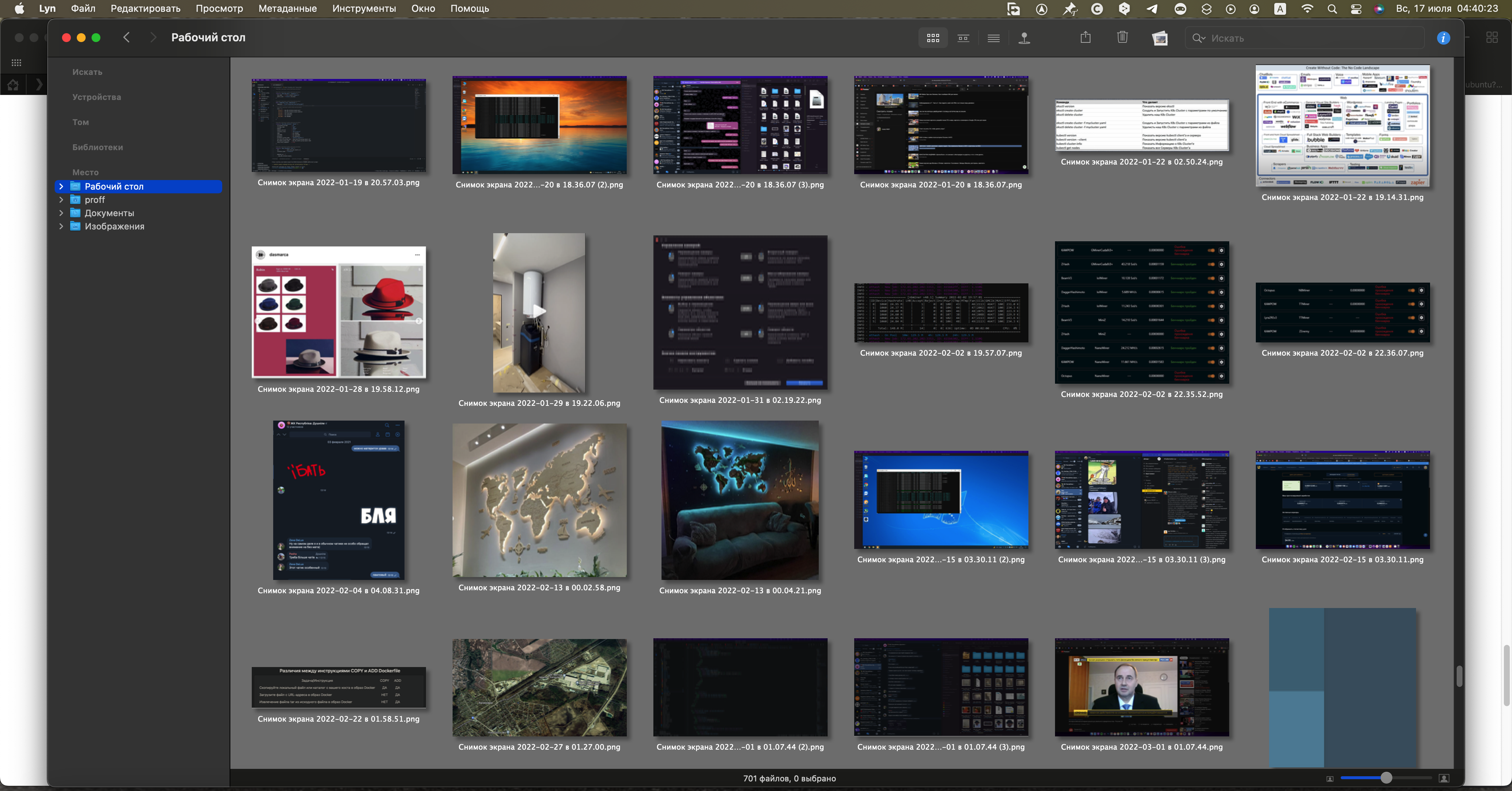This screenshot has width=1512, height=791.
Task: Expand the Документы folder
Action: (x=61, y=213)
